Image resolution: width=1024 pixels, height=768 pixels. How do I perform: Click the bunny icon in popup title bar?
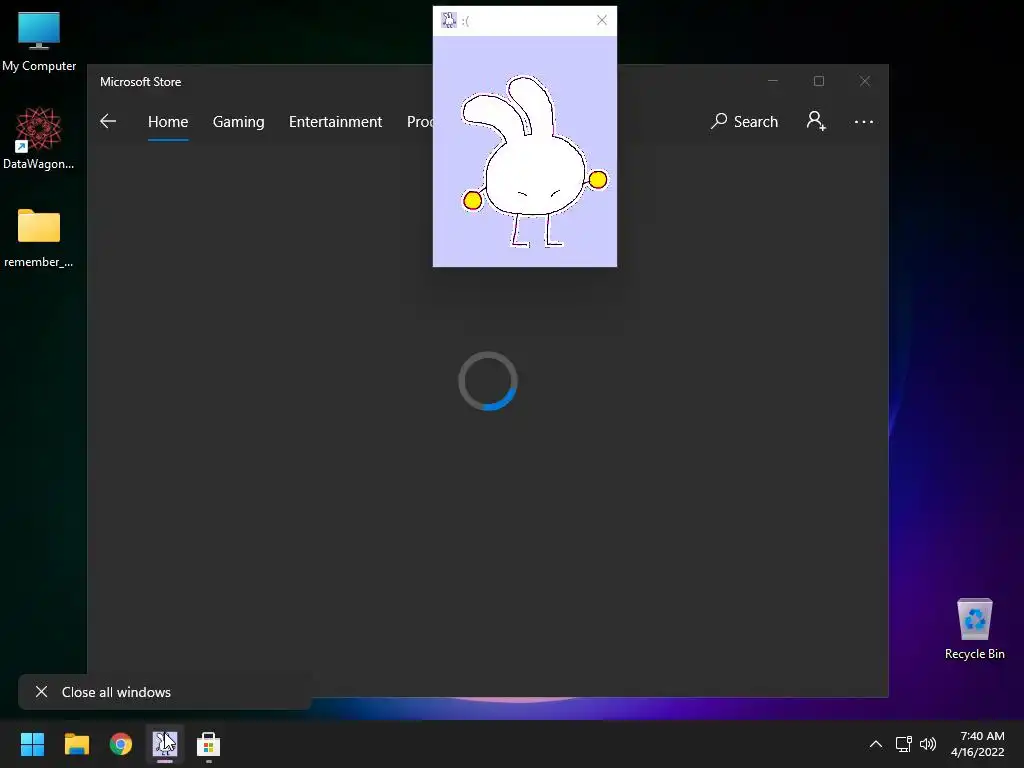(449, 20)
